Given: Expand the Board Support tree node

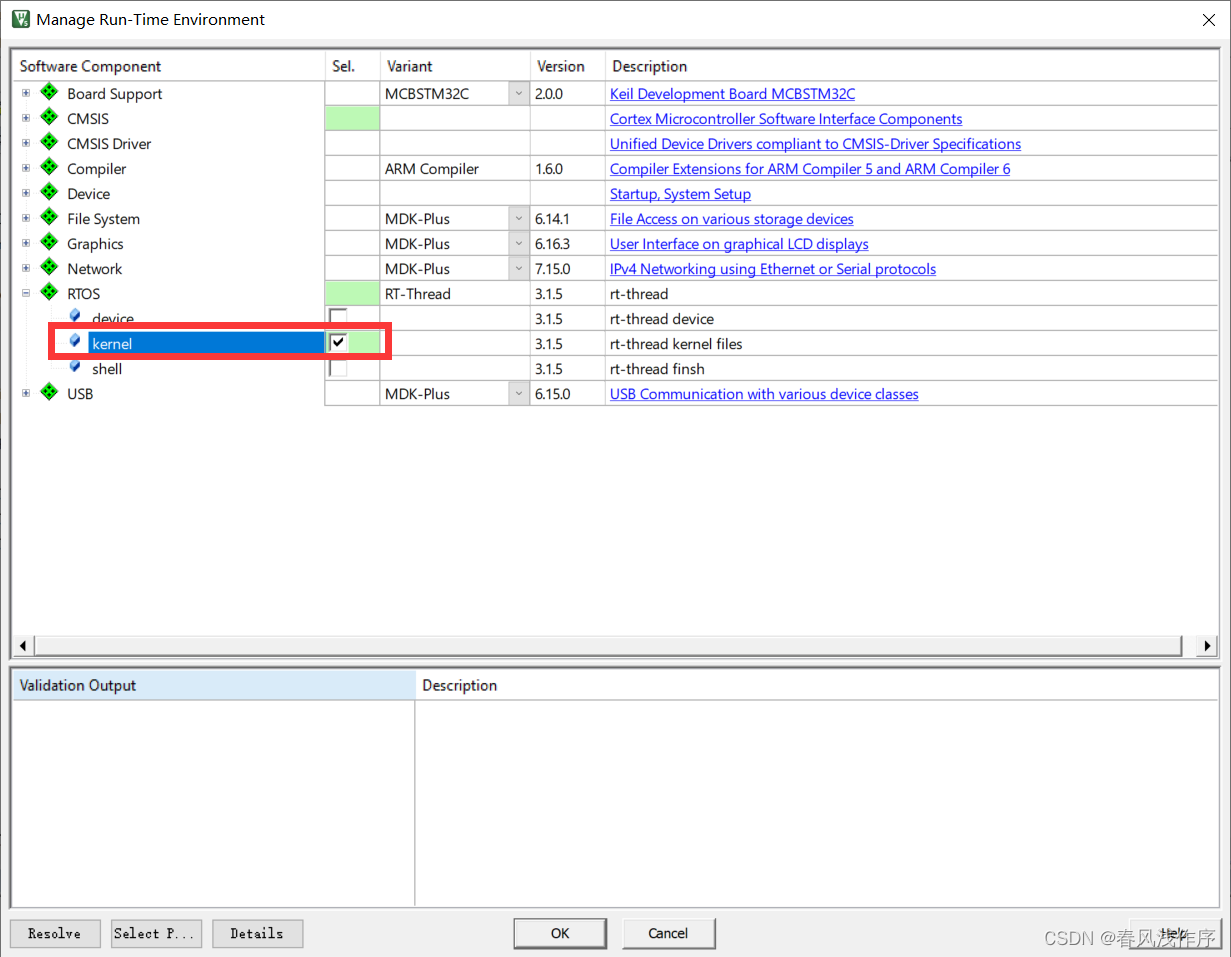Looking at the screenshot, I should [26, 93].
